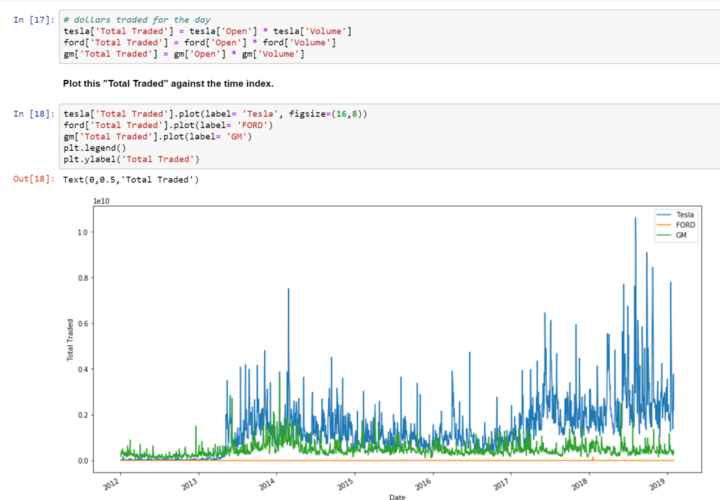This screenshot has width=720, height=500.
Task: Click the vertical 'Total Traded' y-axis title
Action: [70, 340]
